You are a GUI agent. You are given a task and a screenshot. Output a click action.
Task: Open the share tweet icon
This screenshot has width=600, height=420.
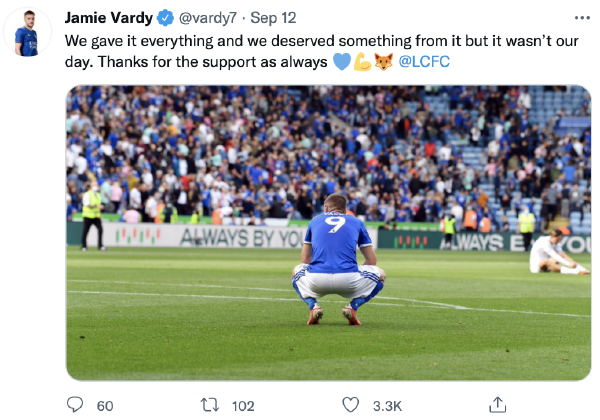497,405
